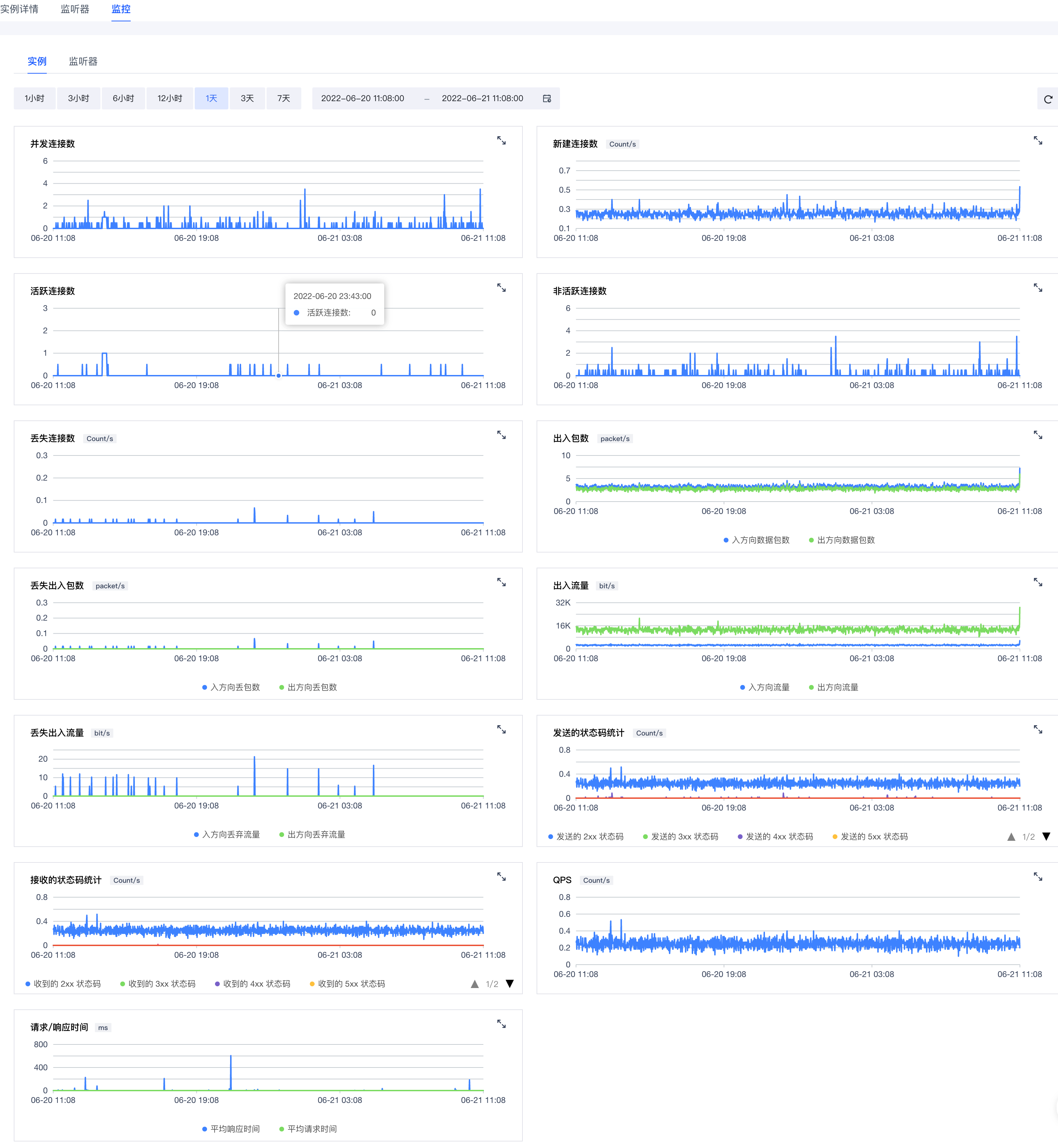Switch to the 监听器 sub-tab

click(83, 61)
